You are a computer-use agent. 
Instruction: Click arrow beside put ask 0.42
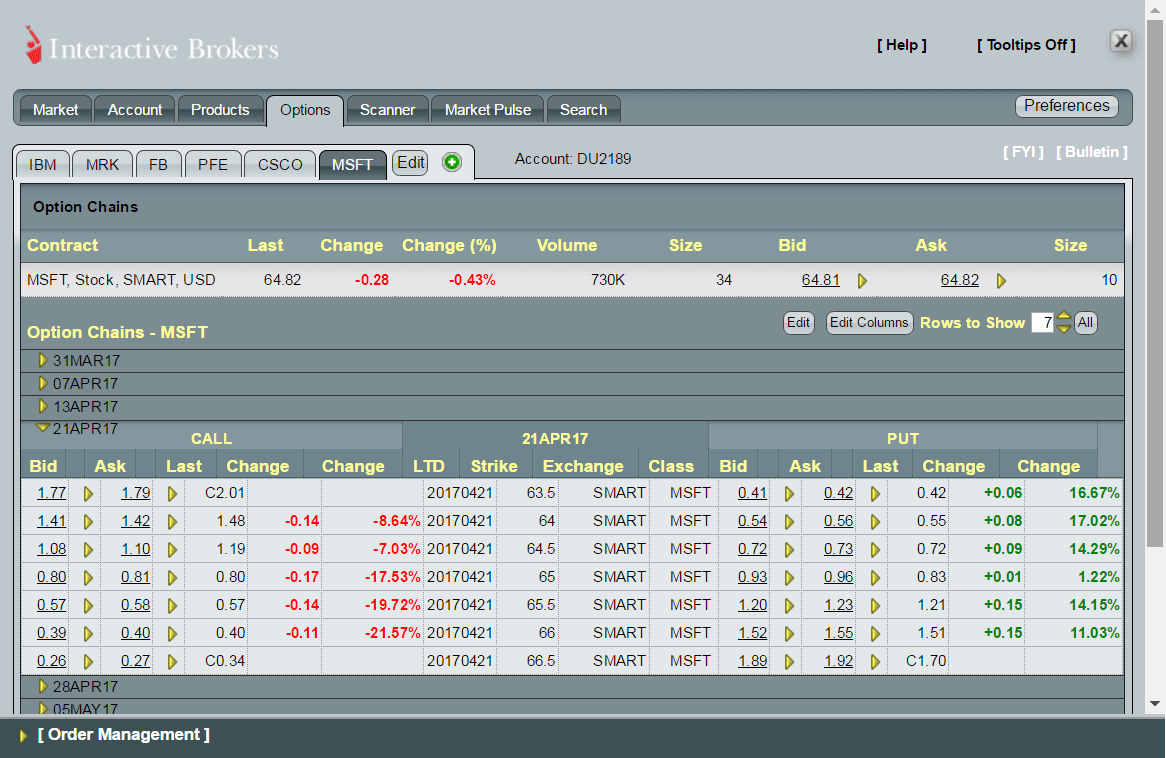[x=875, y=493]
